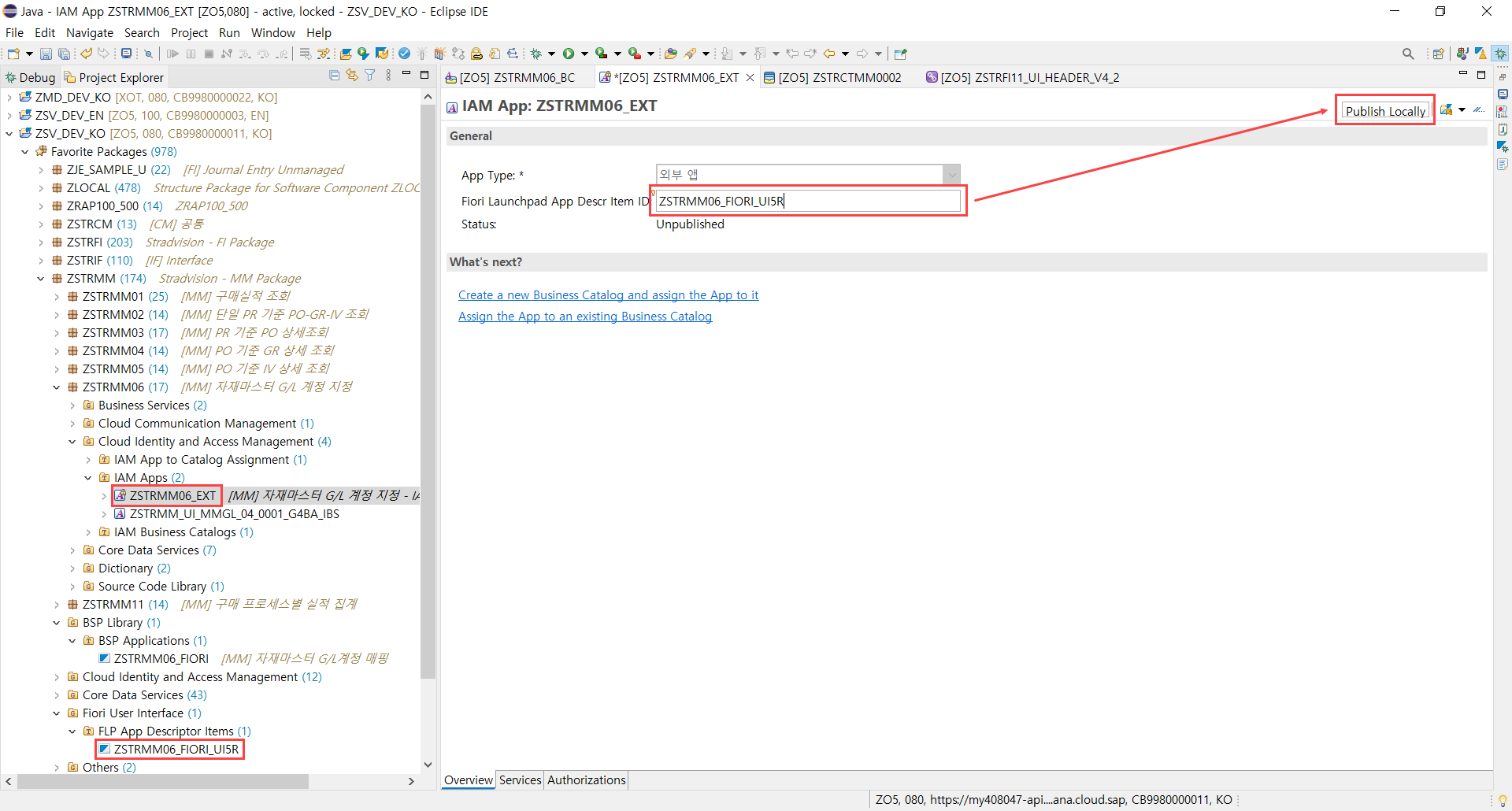Image resolution: width=1512 pixels, height=811 pixels.
Task: Switch to the Authorizations tab
Action: [x=586, y=780]
